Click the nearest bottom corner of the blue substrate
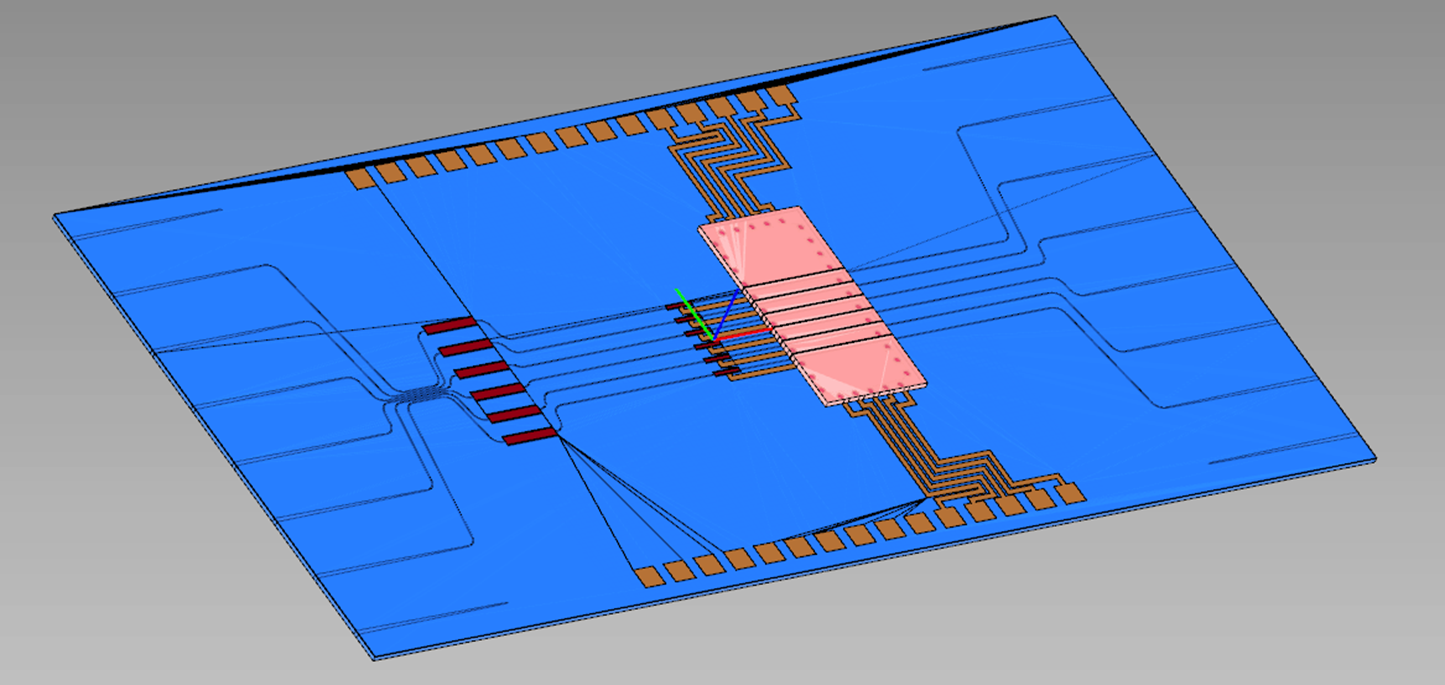Image resolution: width=1445 pixels, height=685 pixels. [x=375, y=656]
